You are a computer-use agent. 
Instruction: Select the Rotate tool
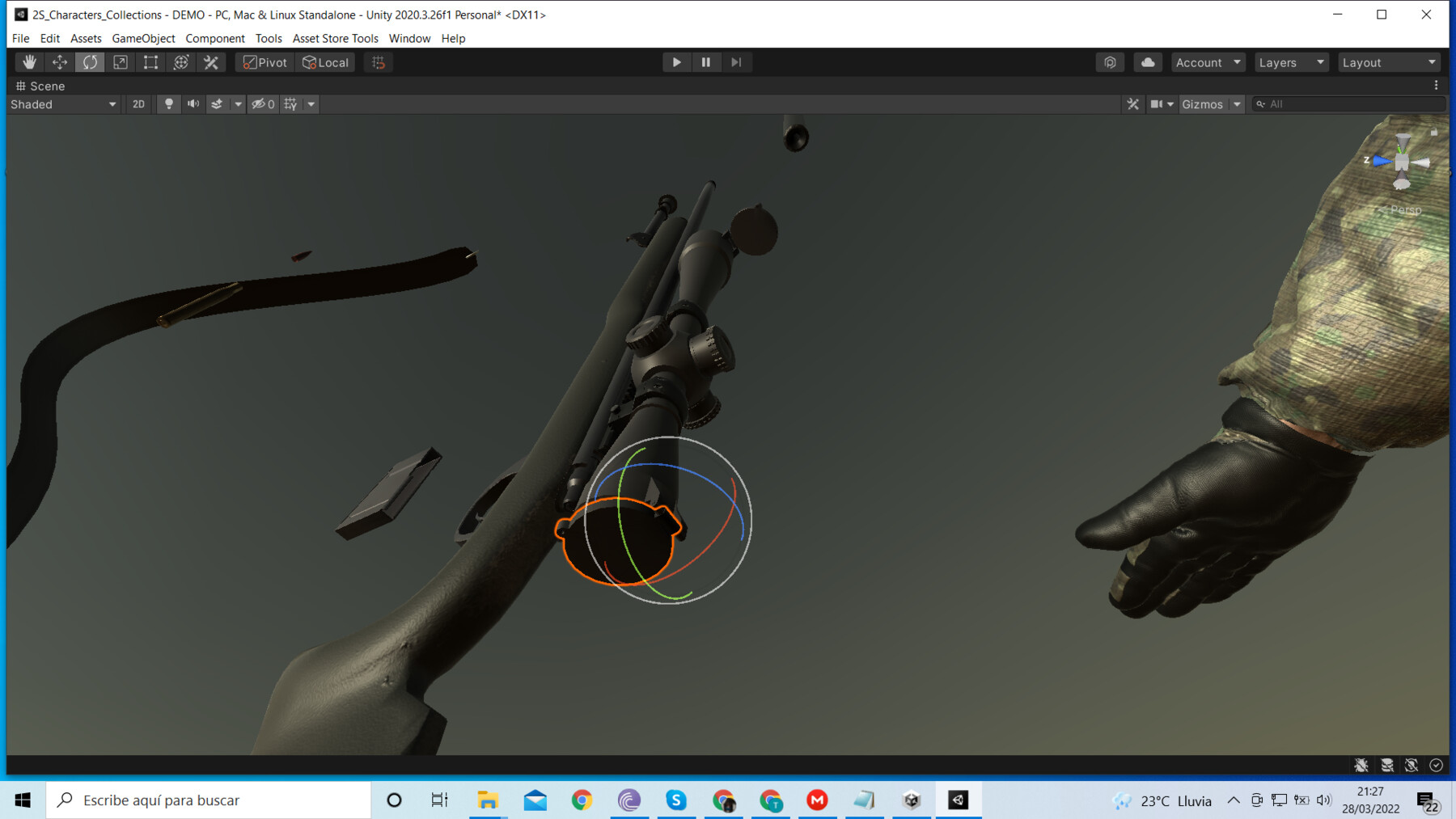pos(90,62)
